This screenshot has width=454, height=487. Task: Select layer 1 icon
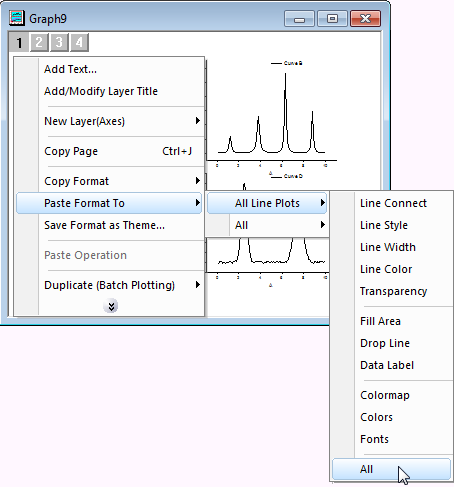click(19, 42)
